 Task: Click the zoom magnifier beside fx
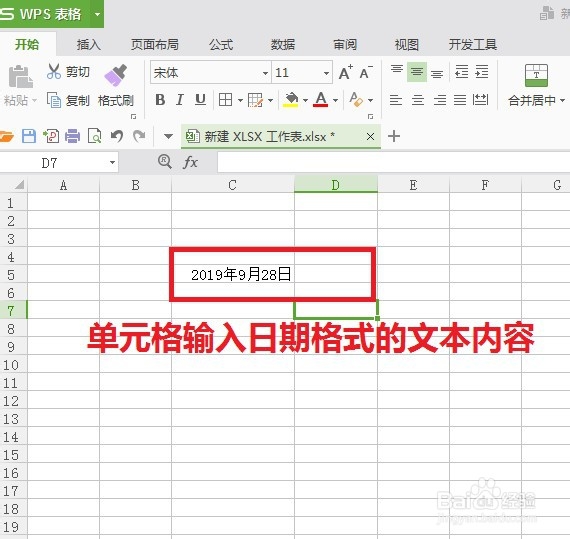point(165,161)
